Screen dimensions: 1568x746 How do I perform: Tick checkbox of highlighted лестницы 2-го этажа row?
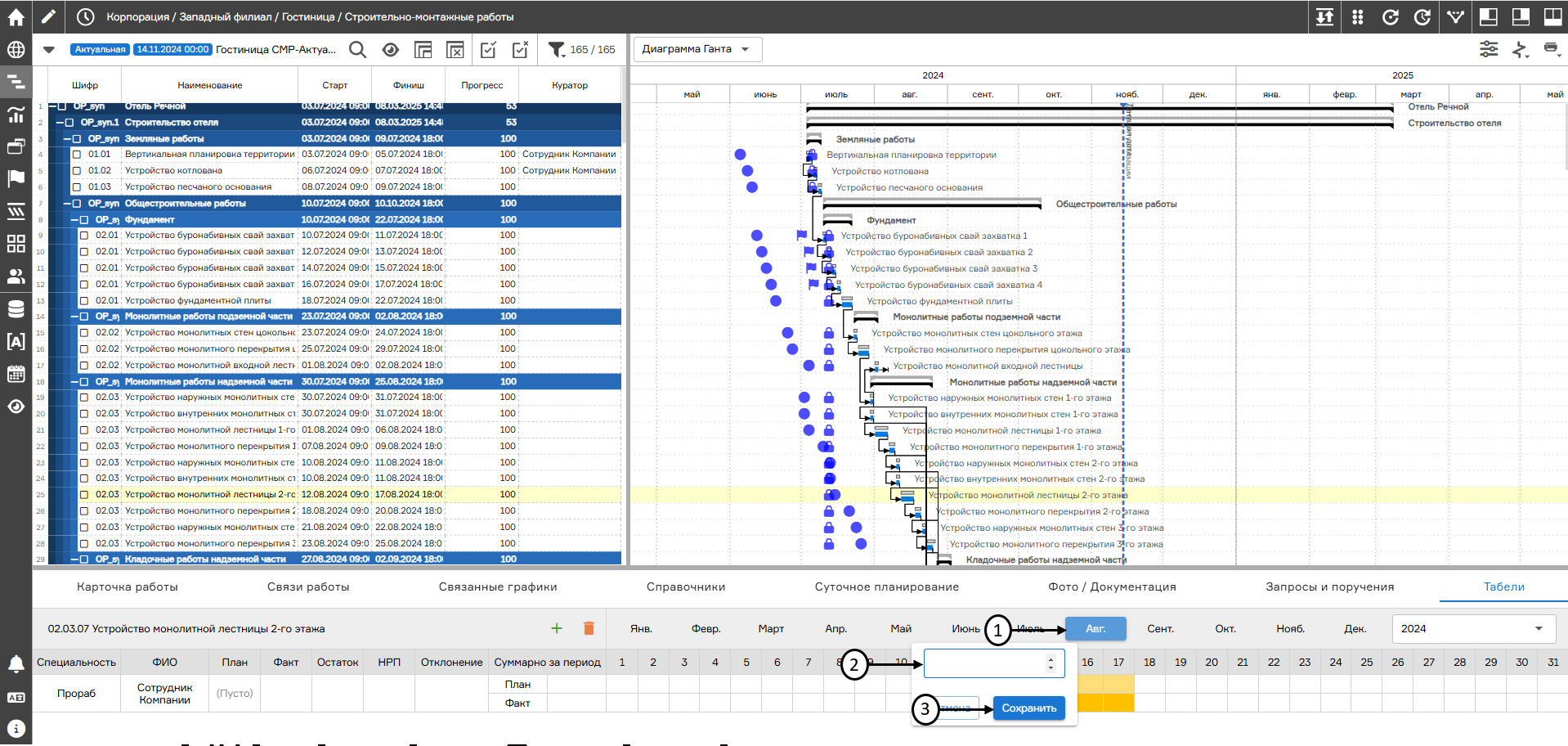point(84,495)
